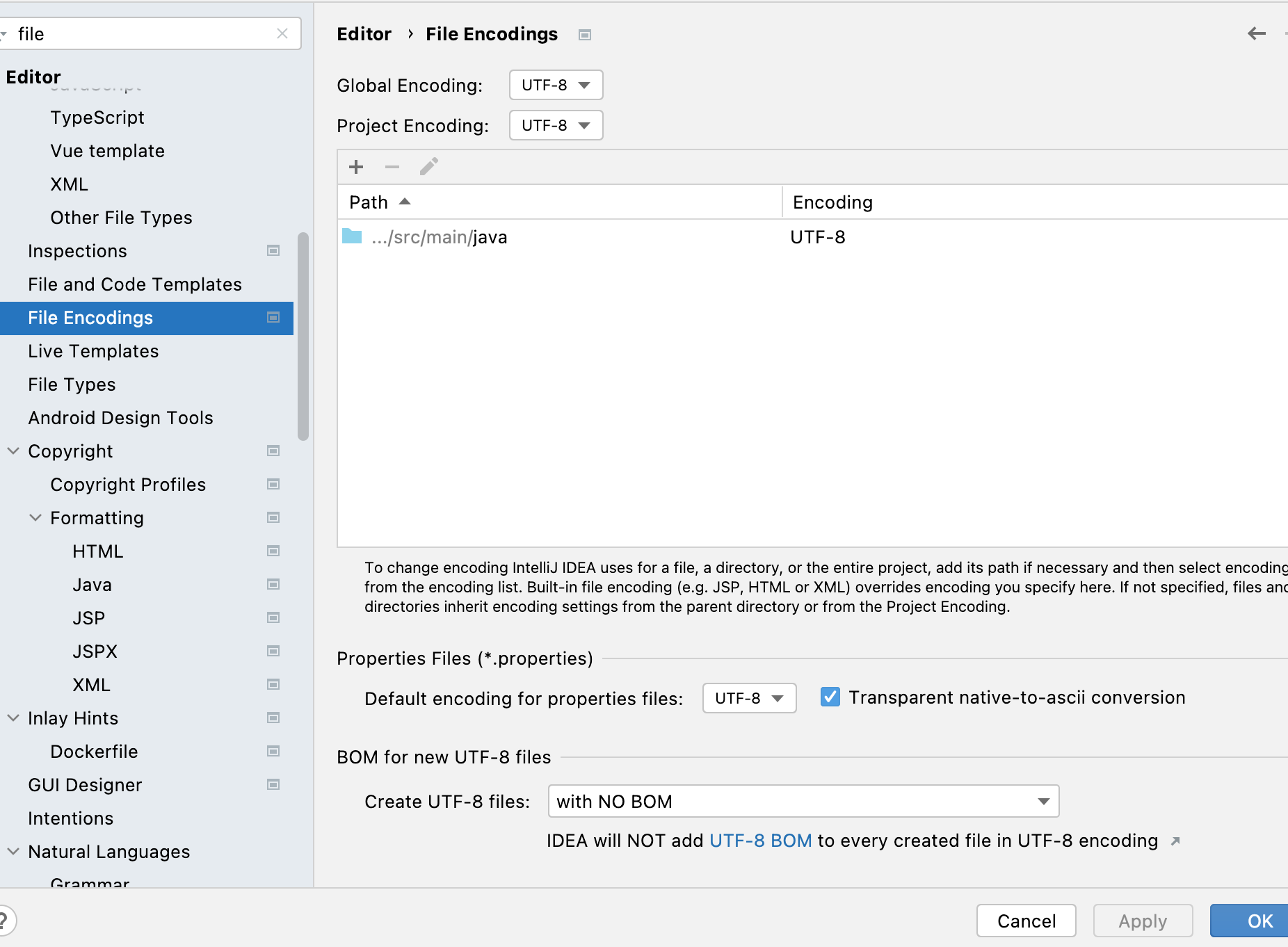Click the back navigation arrow
Image resolution: width=1288 pixels, height=947 pixels.
pyautogui.click(x=1256, y=33)
